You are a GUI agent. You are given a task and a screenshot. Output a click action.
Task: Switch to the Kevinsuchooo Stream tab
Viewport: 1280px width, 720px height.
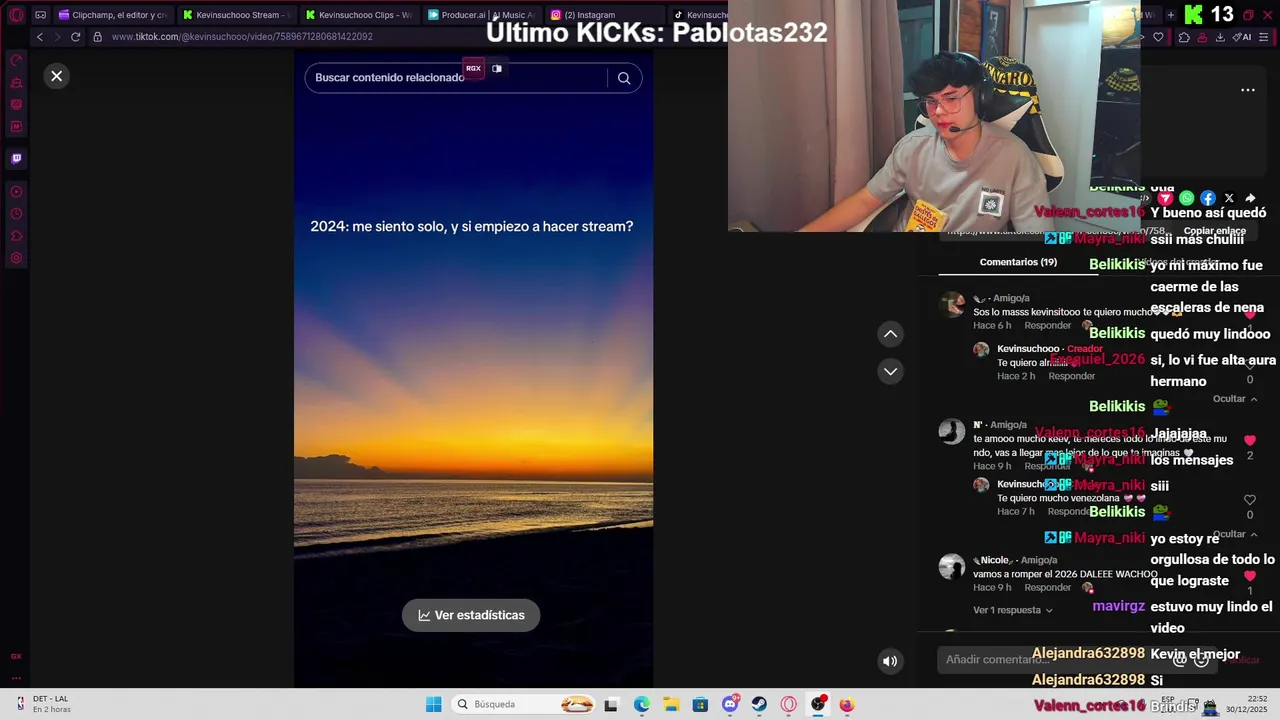point(236,15)
